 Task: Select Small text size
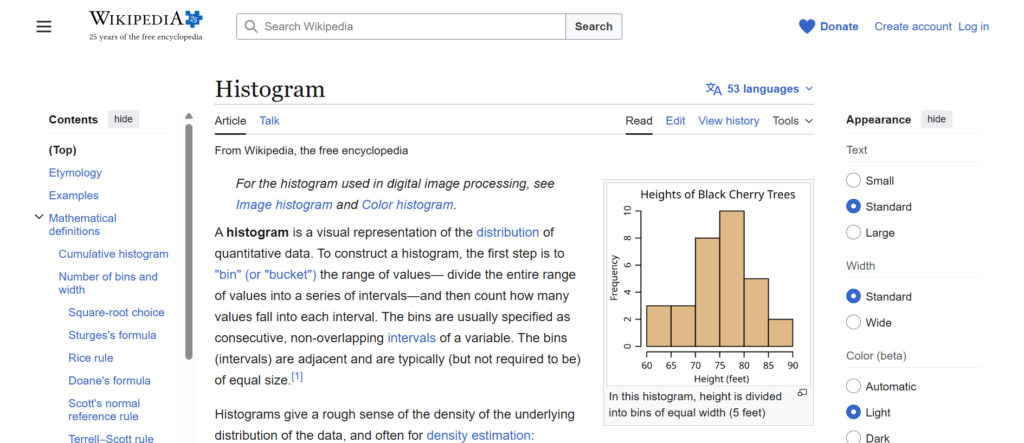click(853, 181)
